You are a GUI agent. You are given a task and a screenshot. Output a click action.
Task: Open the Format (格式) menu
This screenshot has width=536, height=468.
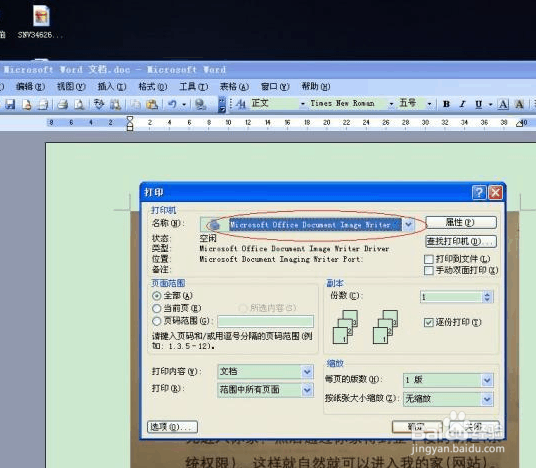152,86
